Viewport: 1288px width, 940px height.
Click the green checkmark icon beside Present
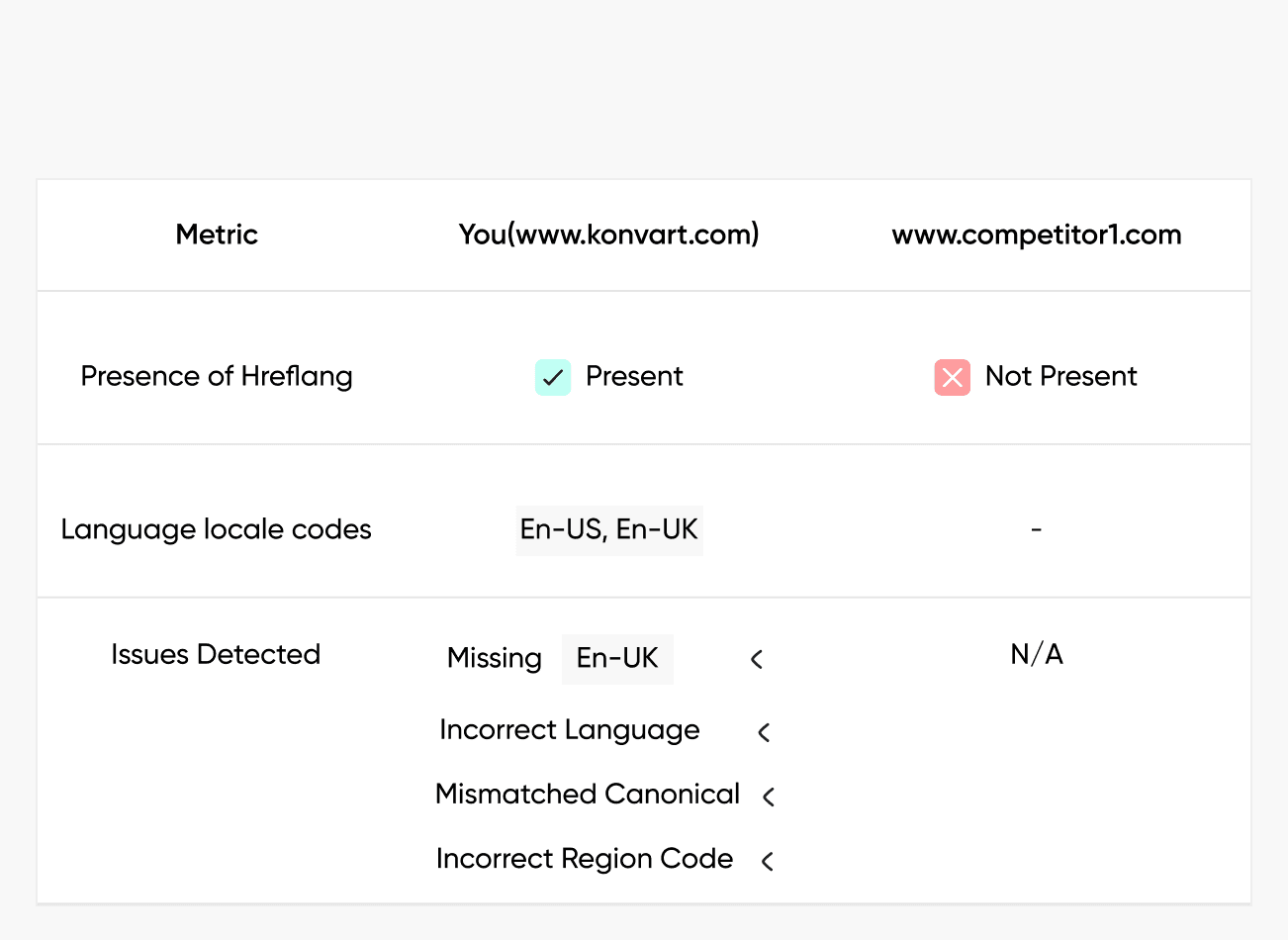(553, 377)
